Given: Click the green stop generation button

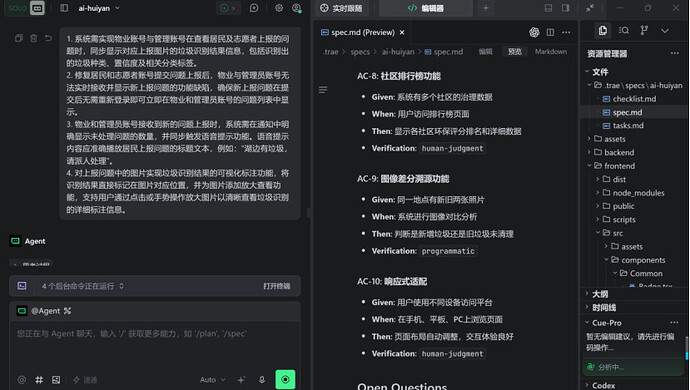Looking at the screenshot, I should point(285,379).
